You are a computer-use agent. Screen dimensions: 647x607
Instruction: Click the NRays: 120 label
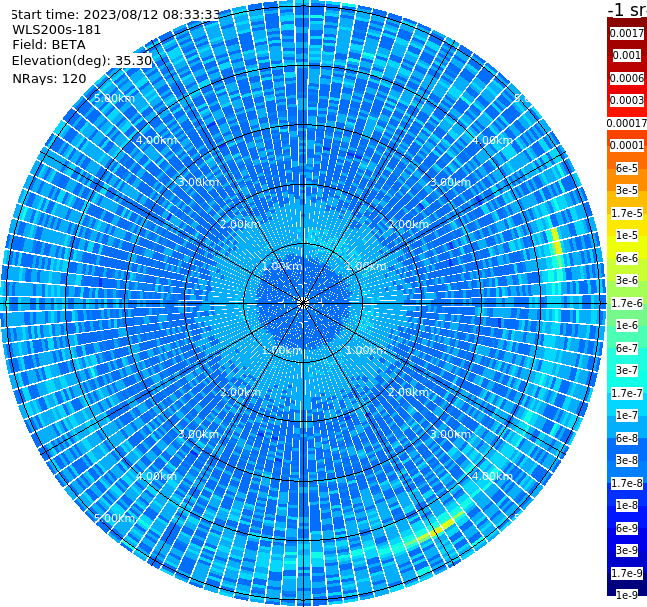[x=49, y=78]
